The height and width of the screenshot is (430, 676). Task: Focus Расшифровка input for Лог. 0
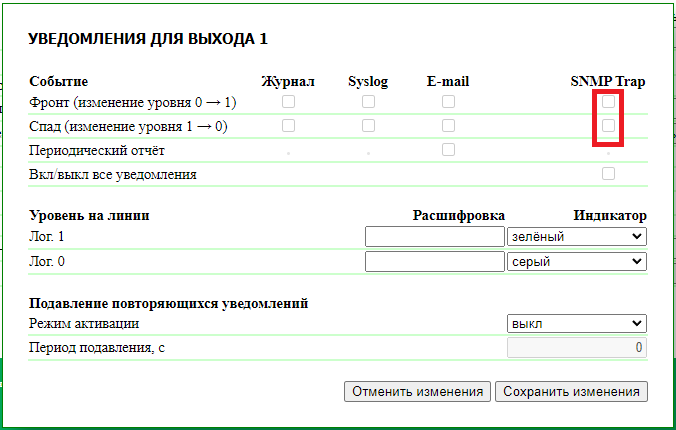coord(435,261)
